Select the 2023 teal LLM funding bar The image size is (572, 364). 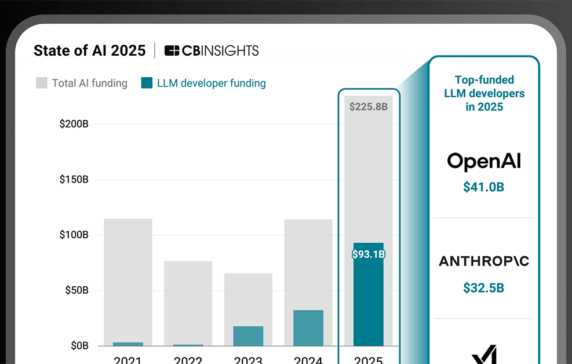click(x=248, y=336)
